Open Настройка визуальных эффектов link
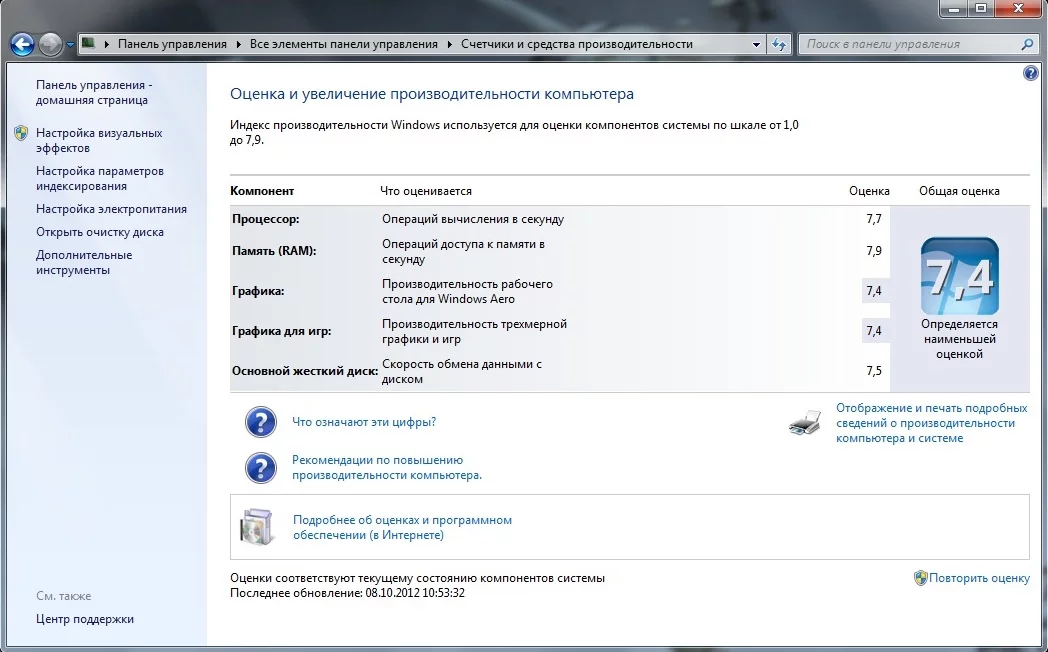 (99, 140)
